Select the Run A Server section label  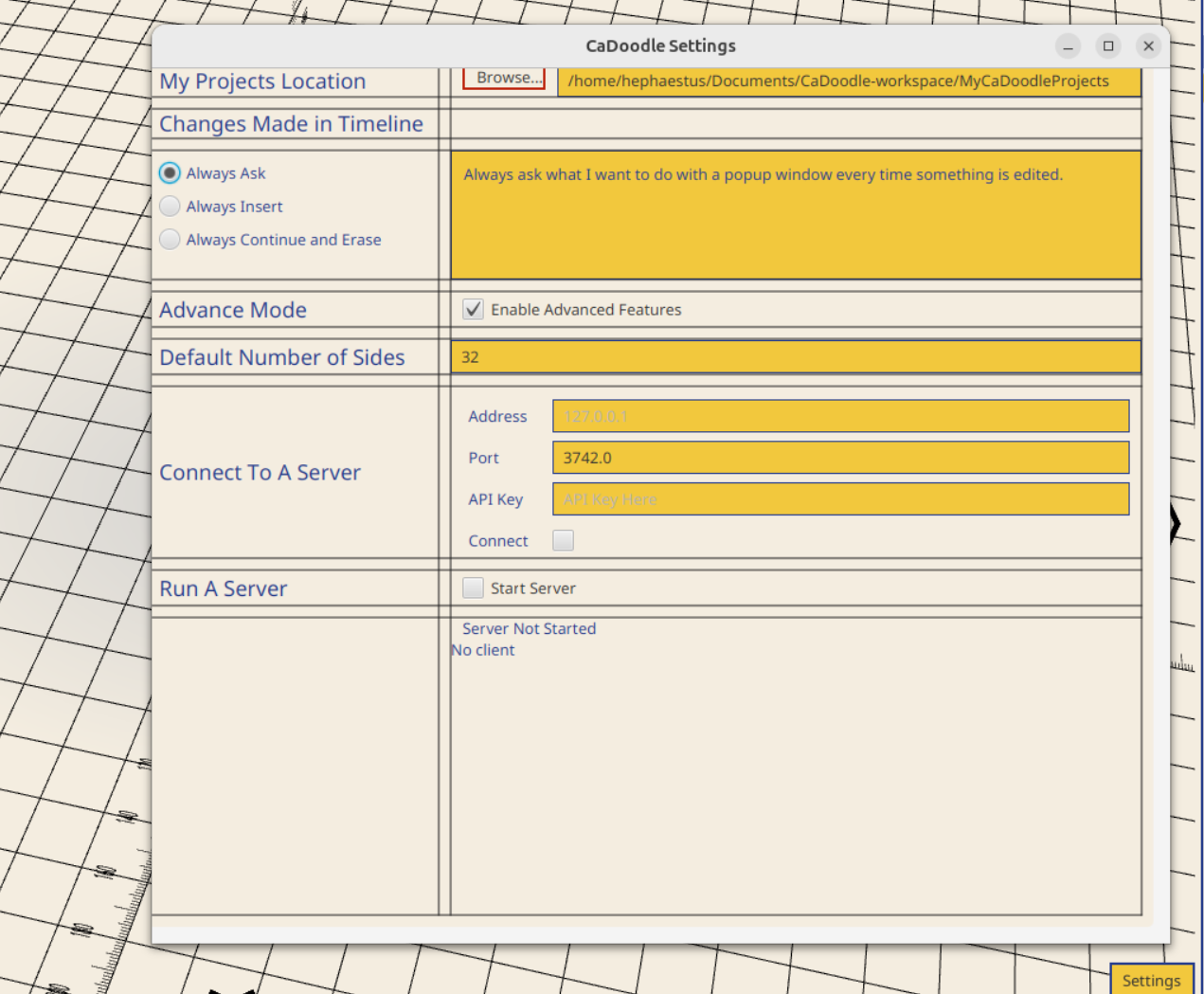(x=223, y=588)
